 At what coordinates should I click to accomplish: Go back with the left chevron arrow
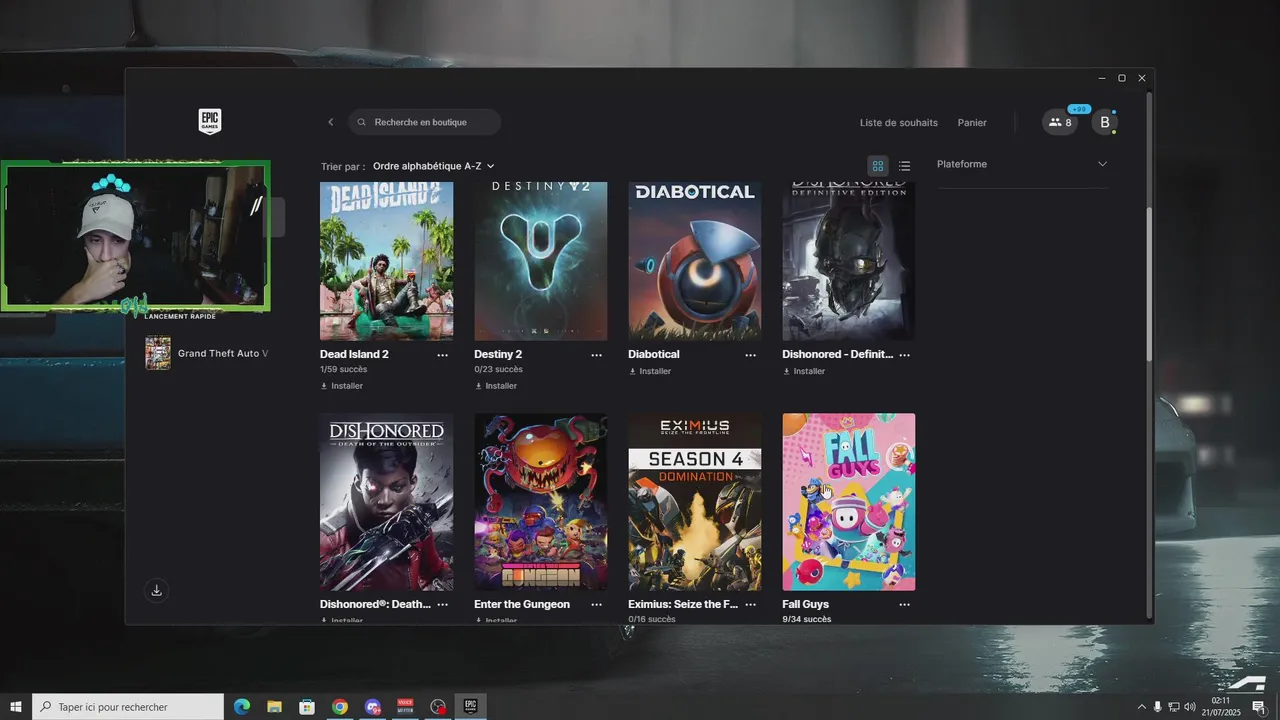tap(331, 122)
